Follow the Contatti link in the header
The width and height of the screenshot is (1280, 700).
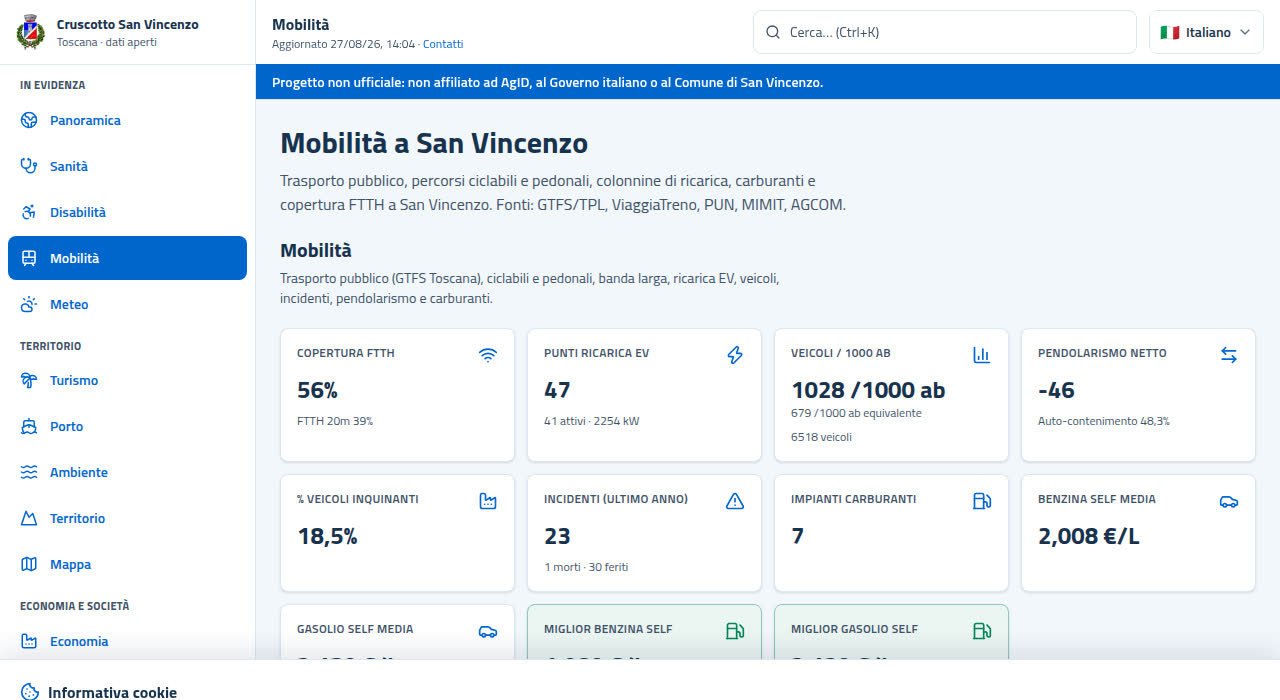443,44
